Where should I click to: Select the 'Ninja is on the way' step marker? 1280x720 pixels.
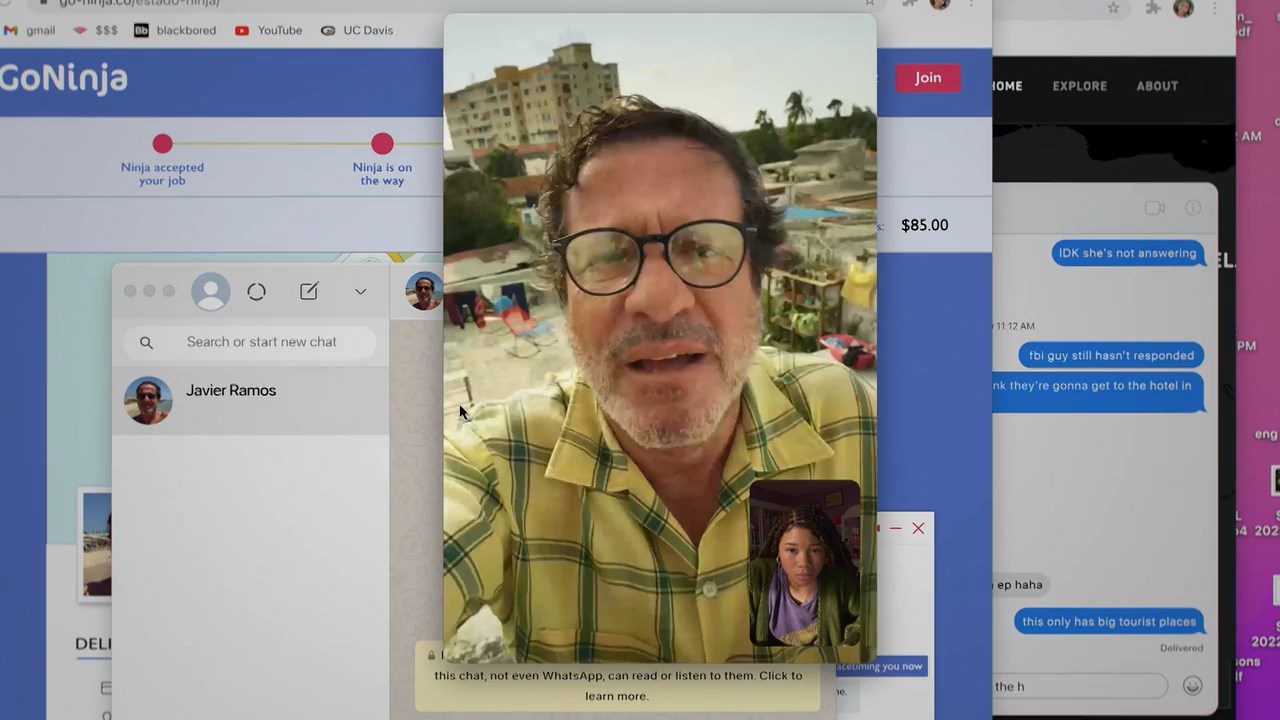coord(382,144)
